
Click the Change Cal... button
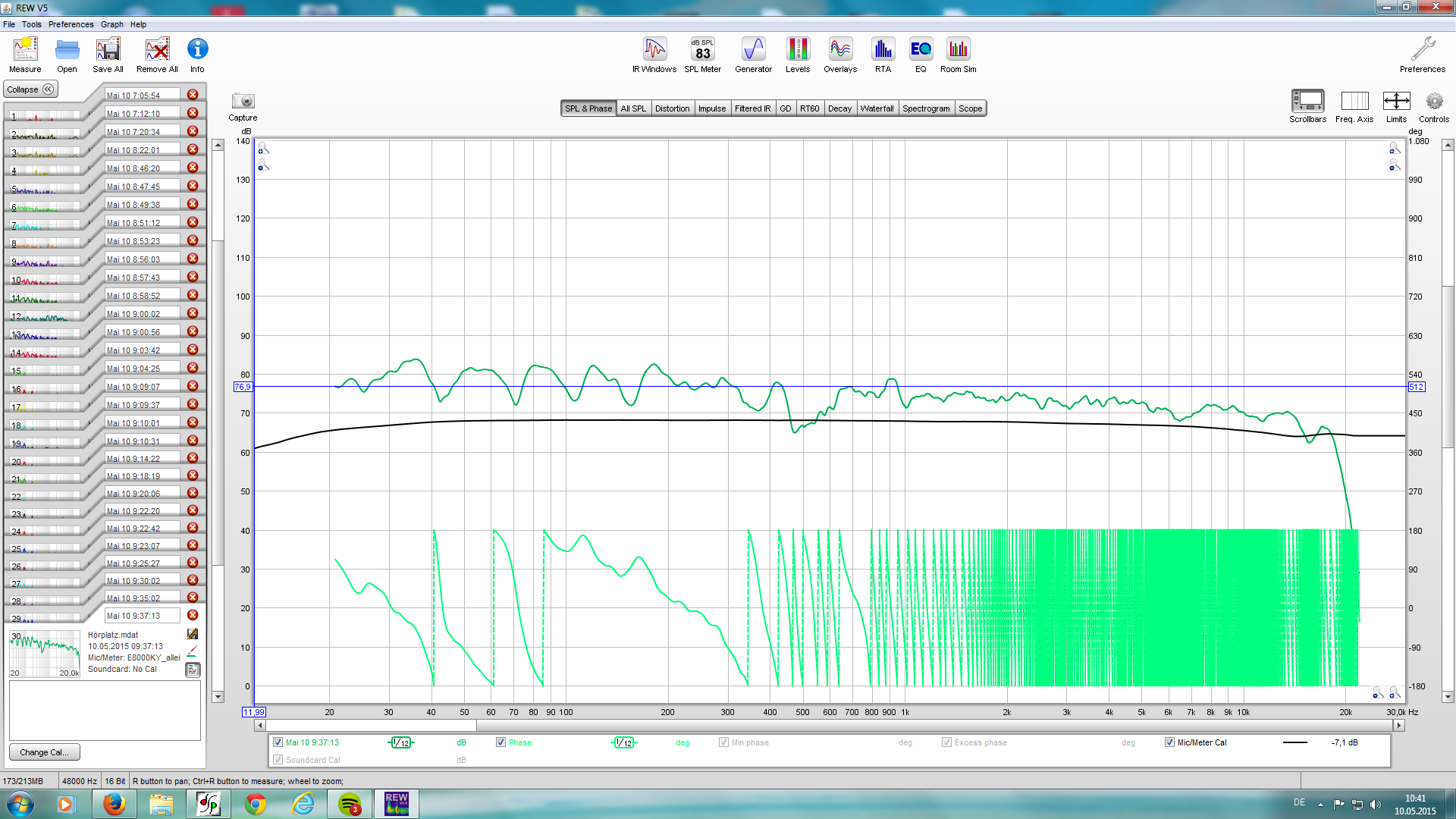(x=44, y=752)
